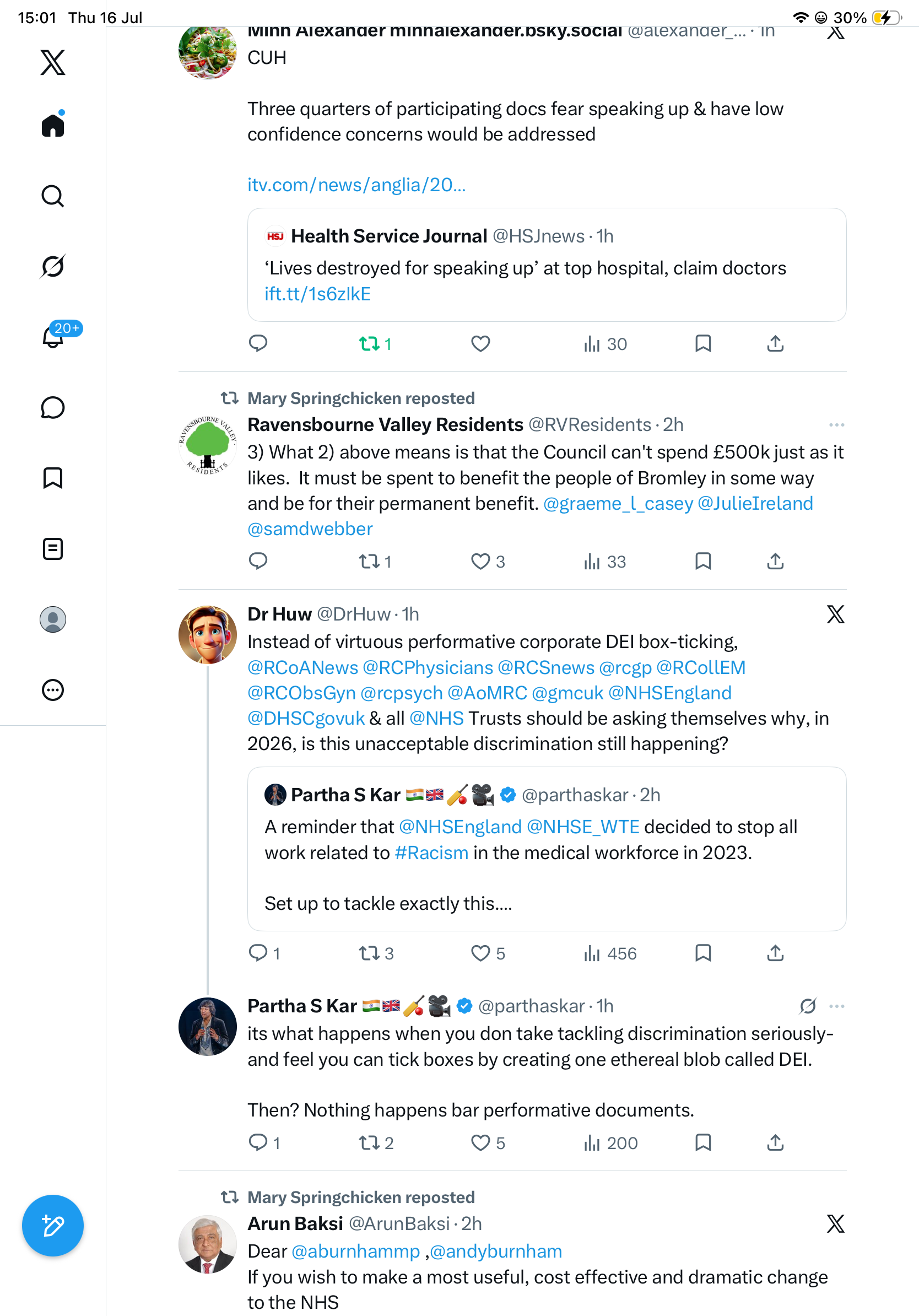This screenshot has width=919, height=1316.
Task: Open Profile from the sidebar
Action: coord(53,619)
